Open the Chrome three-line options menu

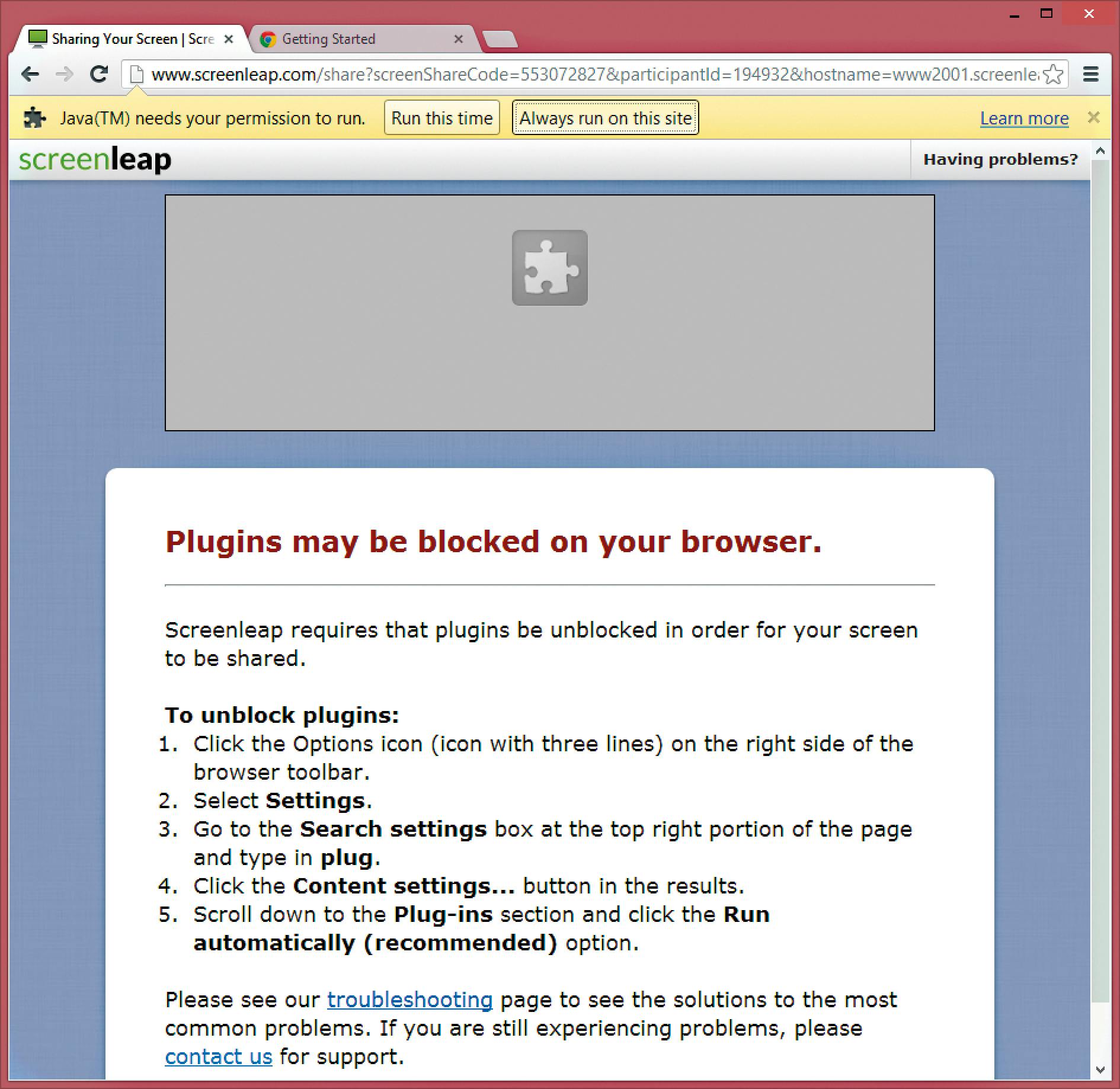point(1091,74)
